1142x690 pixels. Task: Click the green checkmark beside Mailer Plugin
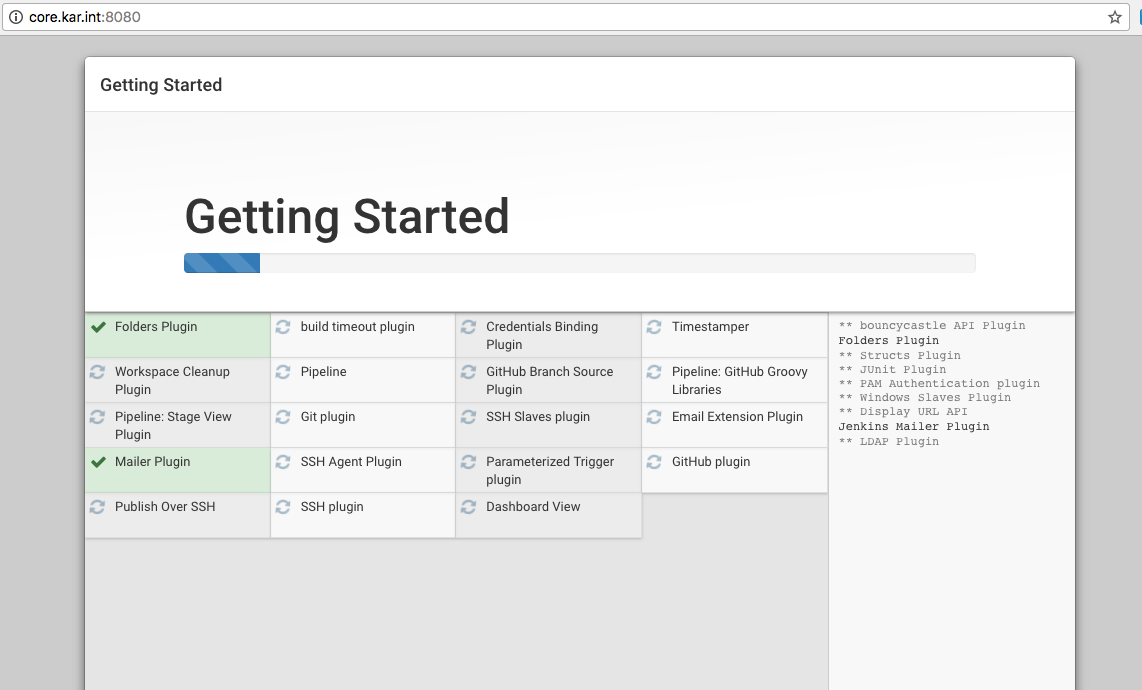98,462
